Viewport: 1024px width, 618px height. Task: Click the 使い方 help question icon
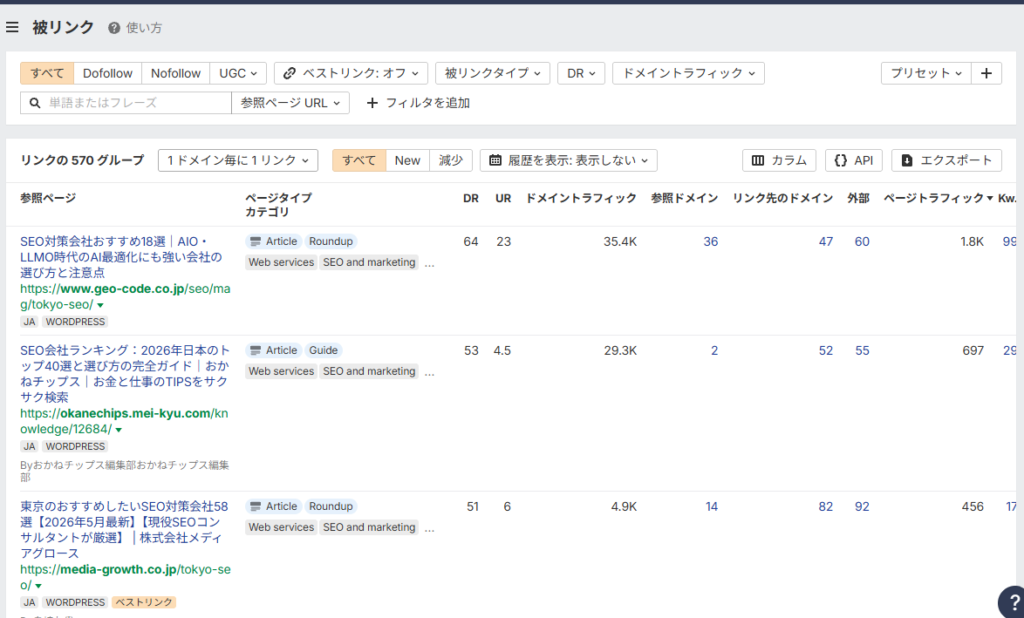pos(114,28)
